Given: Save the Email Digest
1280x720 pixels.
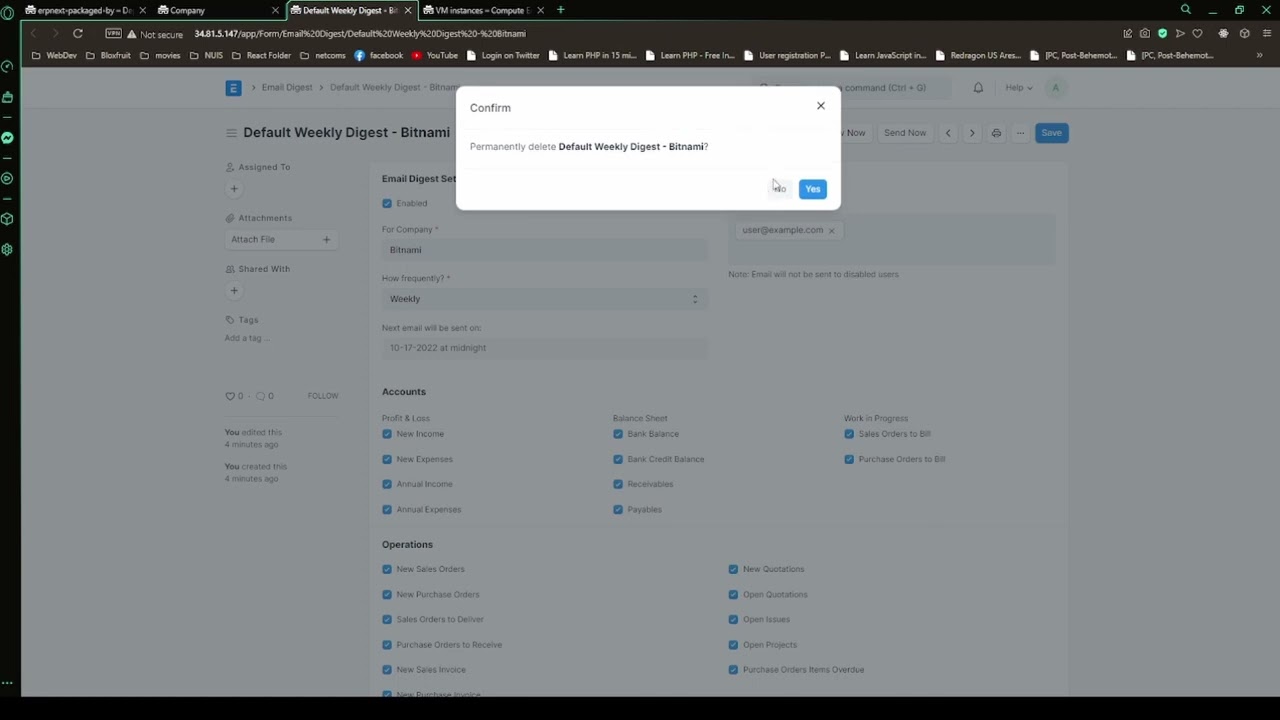Looking at the screenshot, I should click(1051, 133).
